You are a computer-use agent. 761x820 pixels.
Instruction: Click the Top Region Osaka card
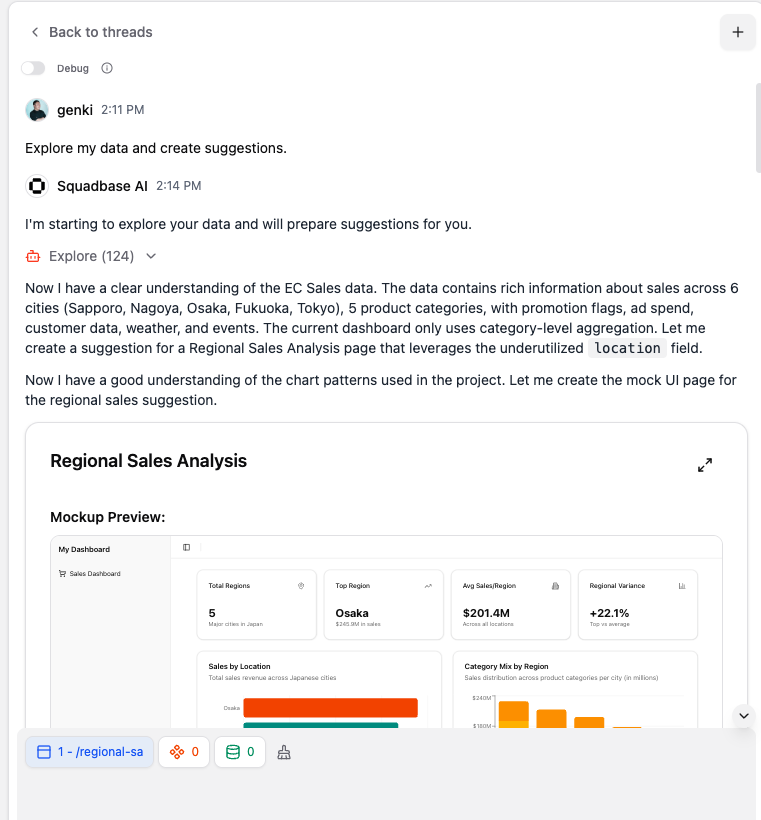coord(383,605)
